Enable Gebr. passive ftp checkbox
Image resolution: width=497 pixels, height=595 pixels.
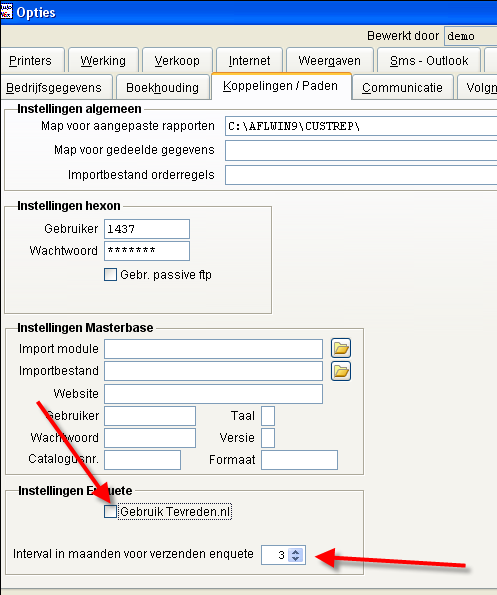[x=110, y=274]
